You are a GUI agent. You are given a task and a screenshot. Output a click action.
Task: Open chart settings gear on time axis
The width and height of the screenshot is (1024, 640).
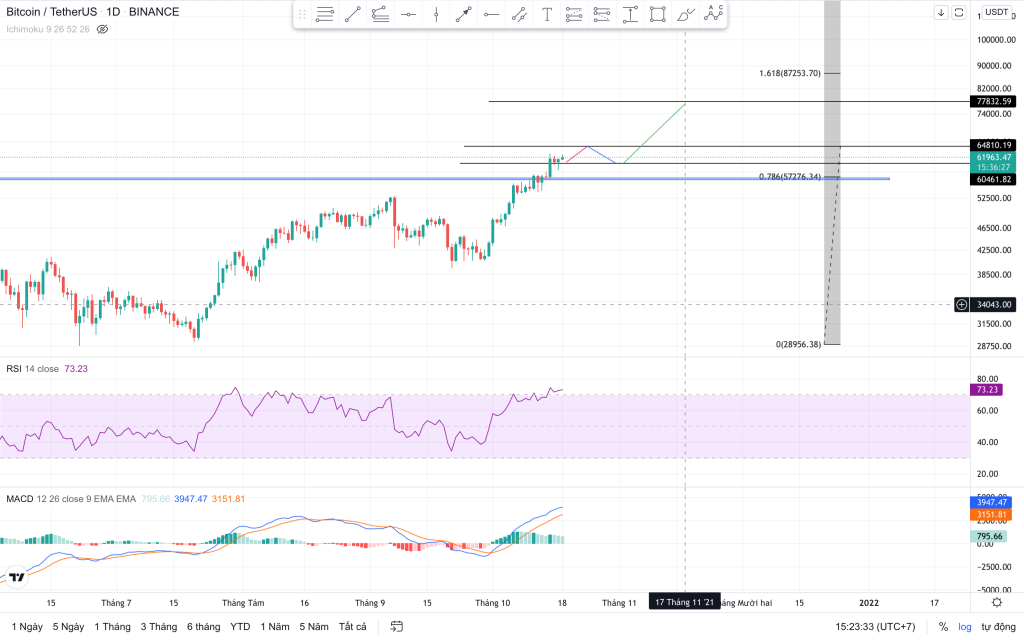[997, 602]
